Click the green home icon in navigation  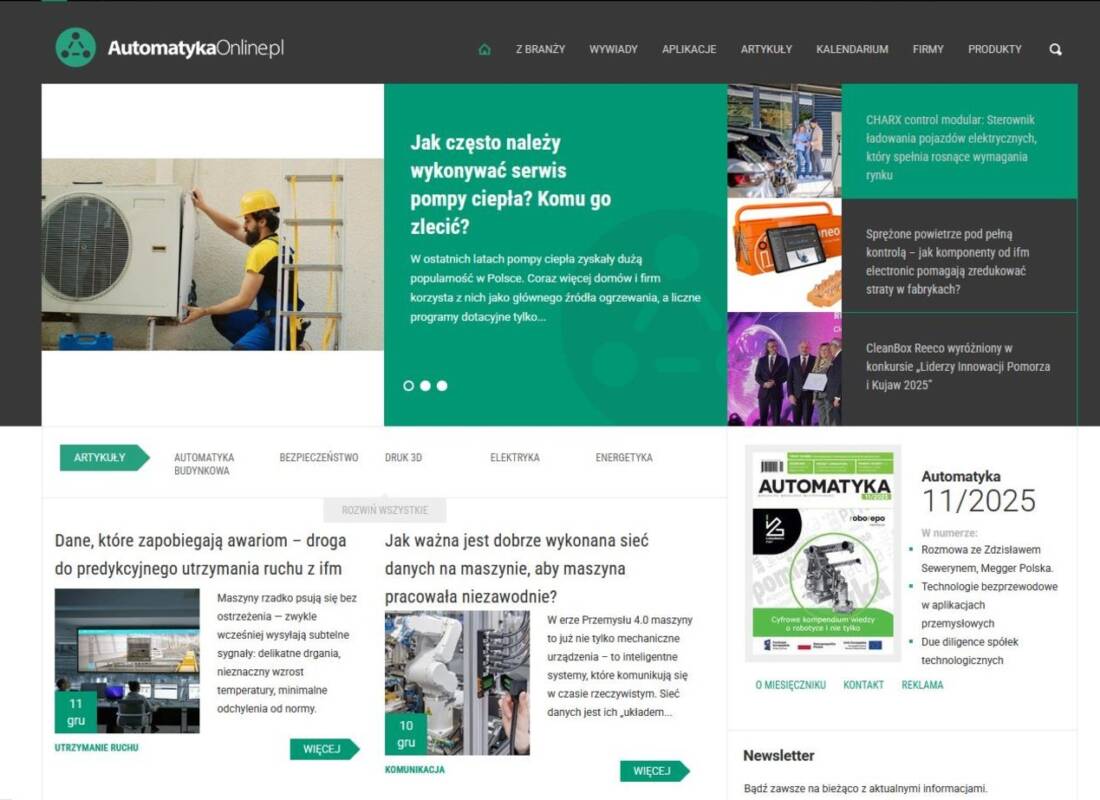pyautogui.click(x=484, y=49)
